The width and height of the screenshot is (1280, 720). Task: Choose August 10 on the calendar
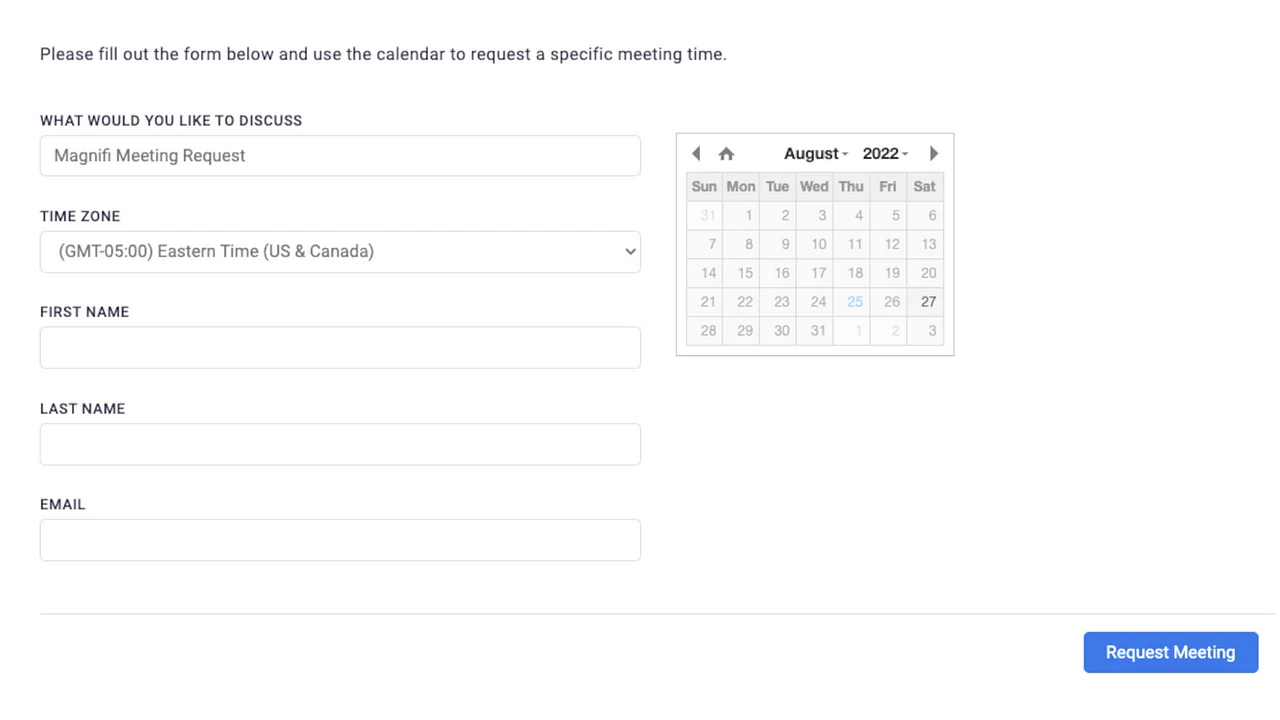click(818, 244)
